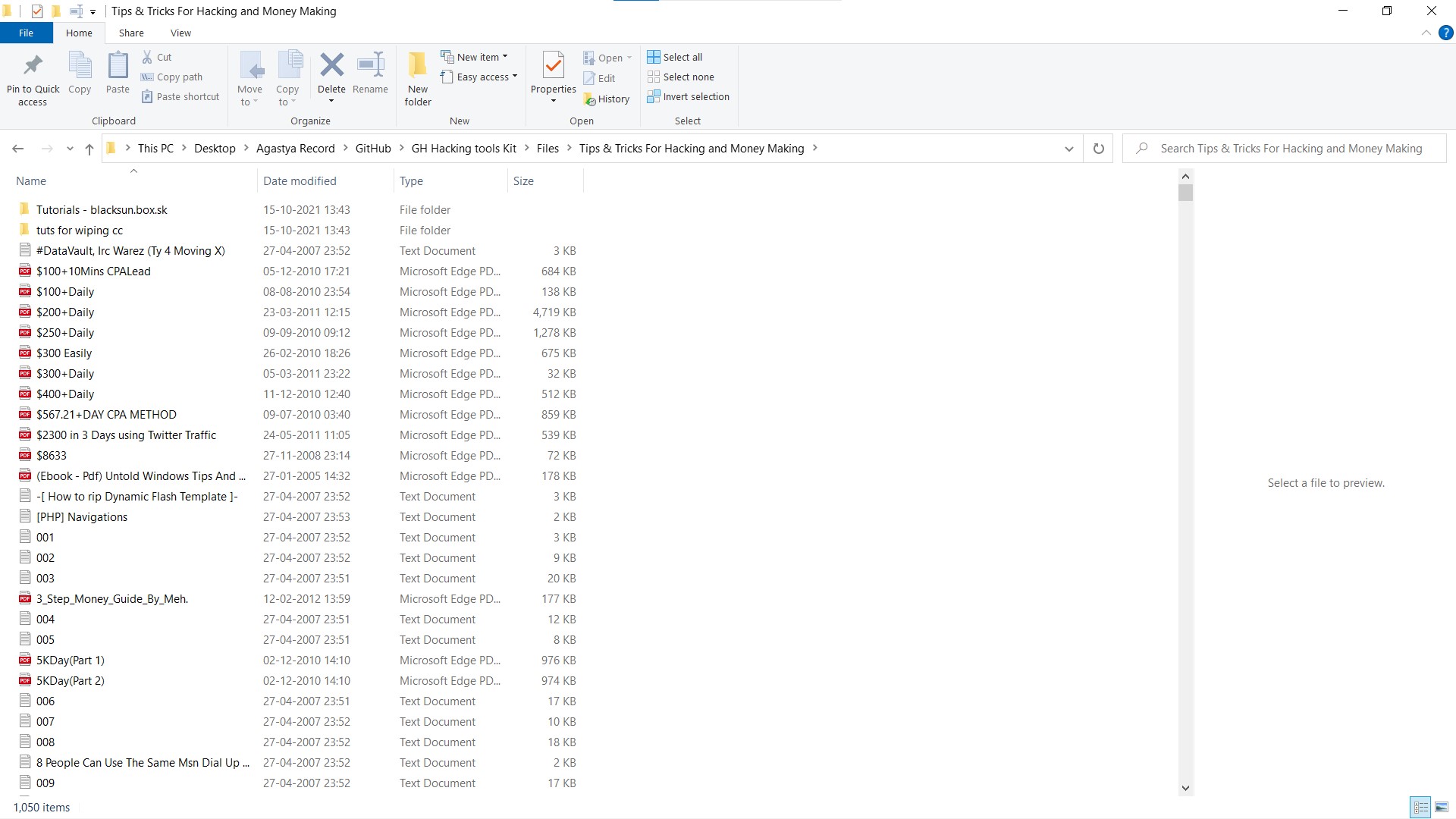Open the Easy access dropdown
The width and height of the screenshot is (1456, 819).
tap(507, 77)
